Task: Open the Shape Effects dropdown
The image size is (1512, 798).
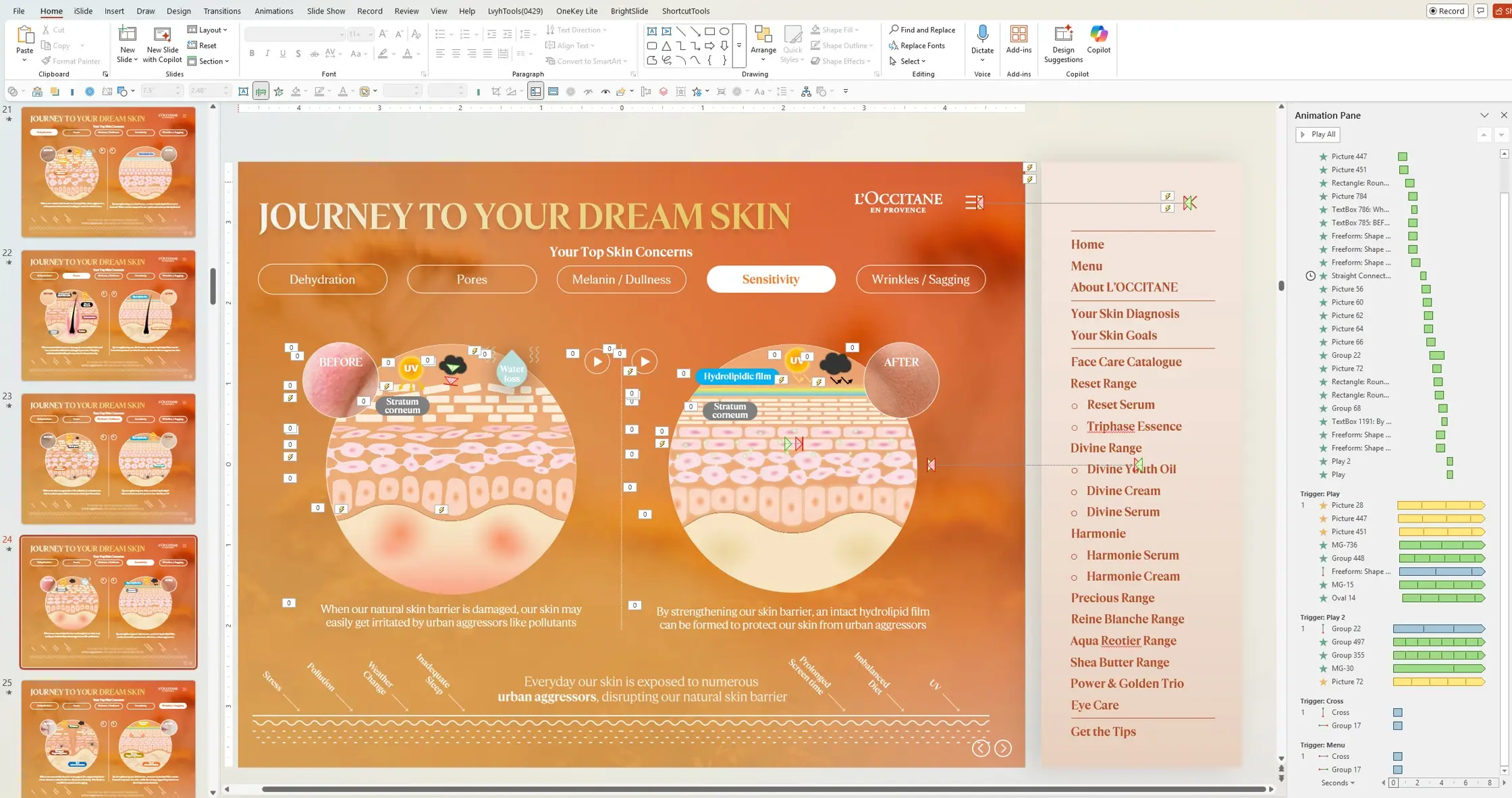Action: click(841, 61)
